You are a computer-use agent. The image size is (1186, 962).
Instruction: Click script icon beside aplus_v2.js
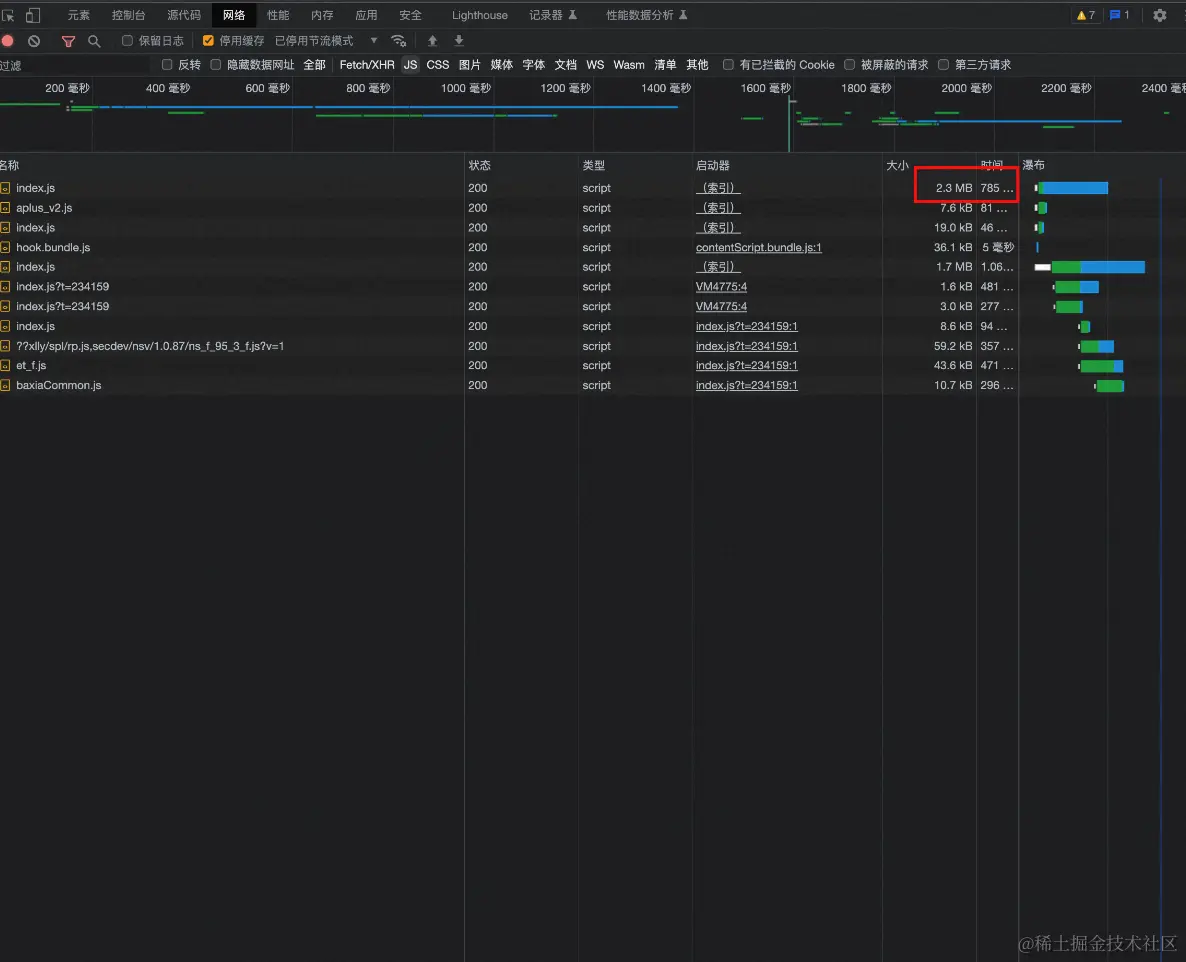(5, 207)
